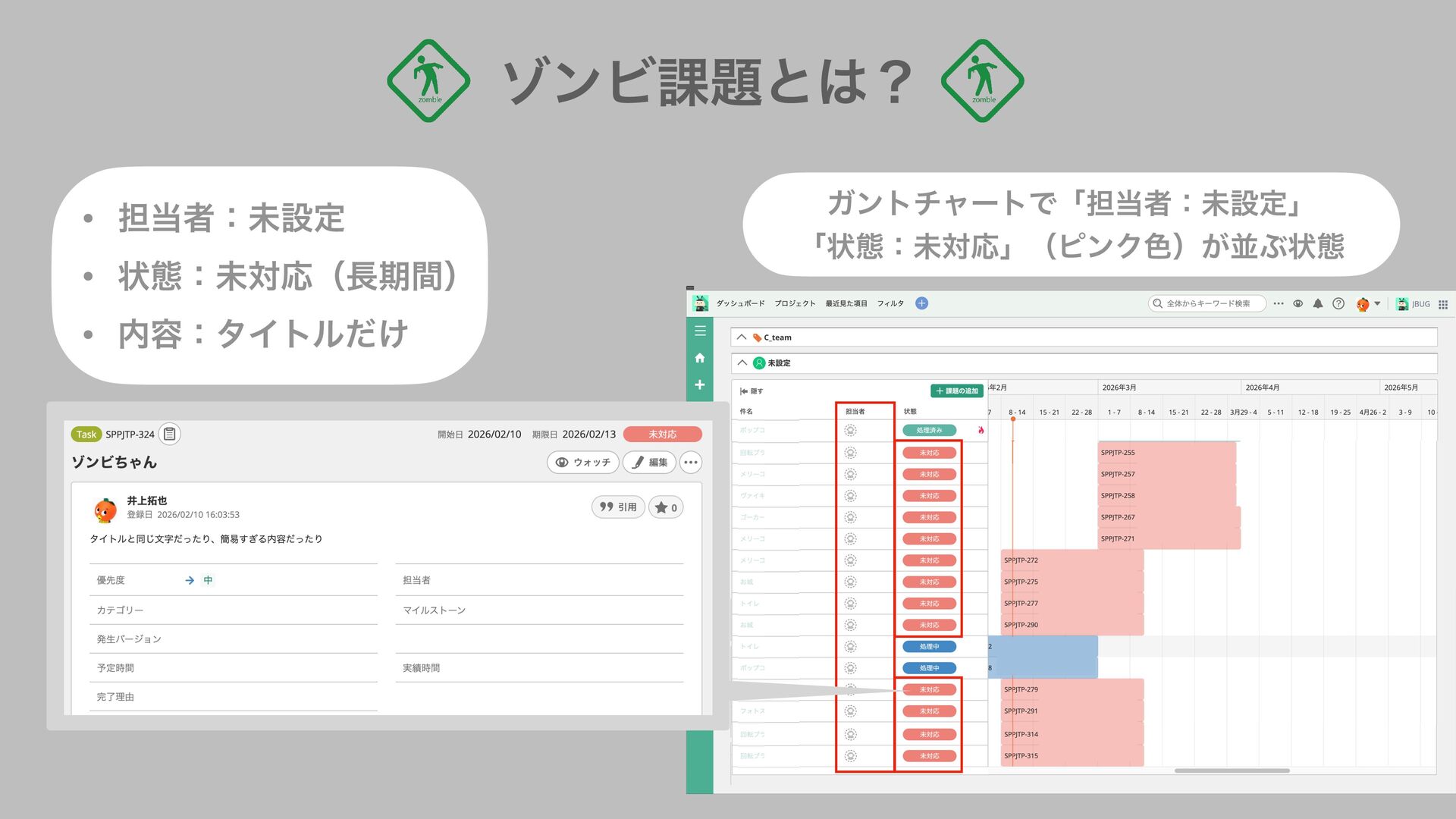Toggle the watch eye icon in top bar
The image size is (1456, 819).
[x=1298, y=303]
